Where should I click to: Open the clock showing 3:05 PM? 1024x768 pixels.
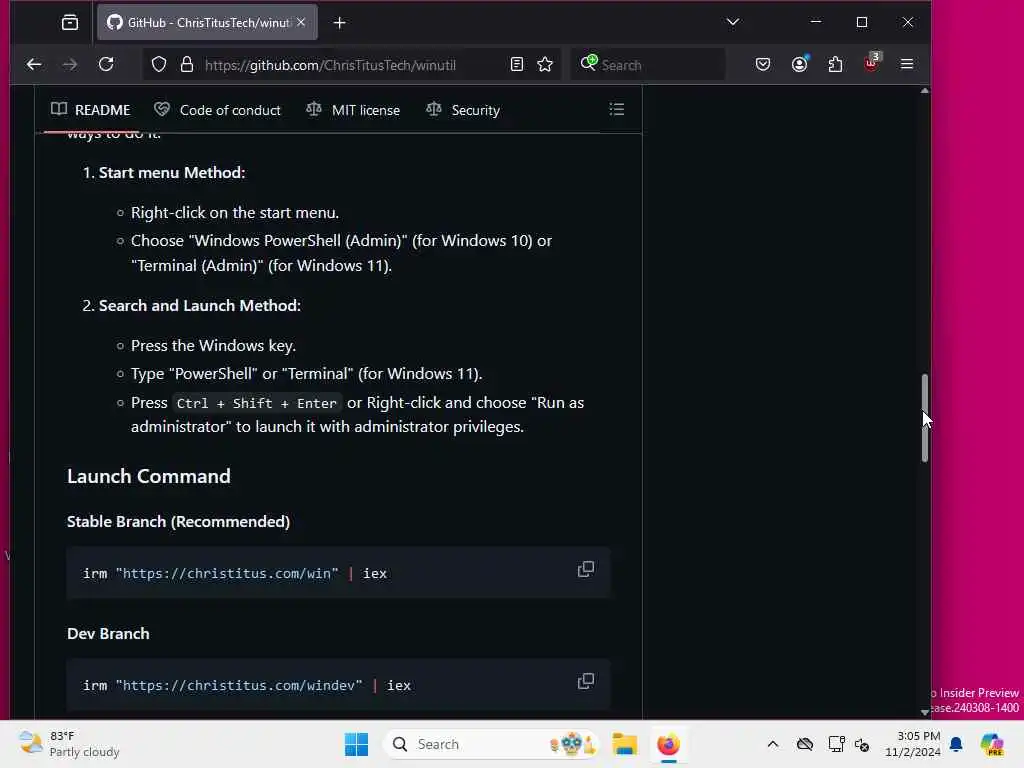coord(912,744)
